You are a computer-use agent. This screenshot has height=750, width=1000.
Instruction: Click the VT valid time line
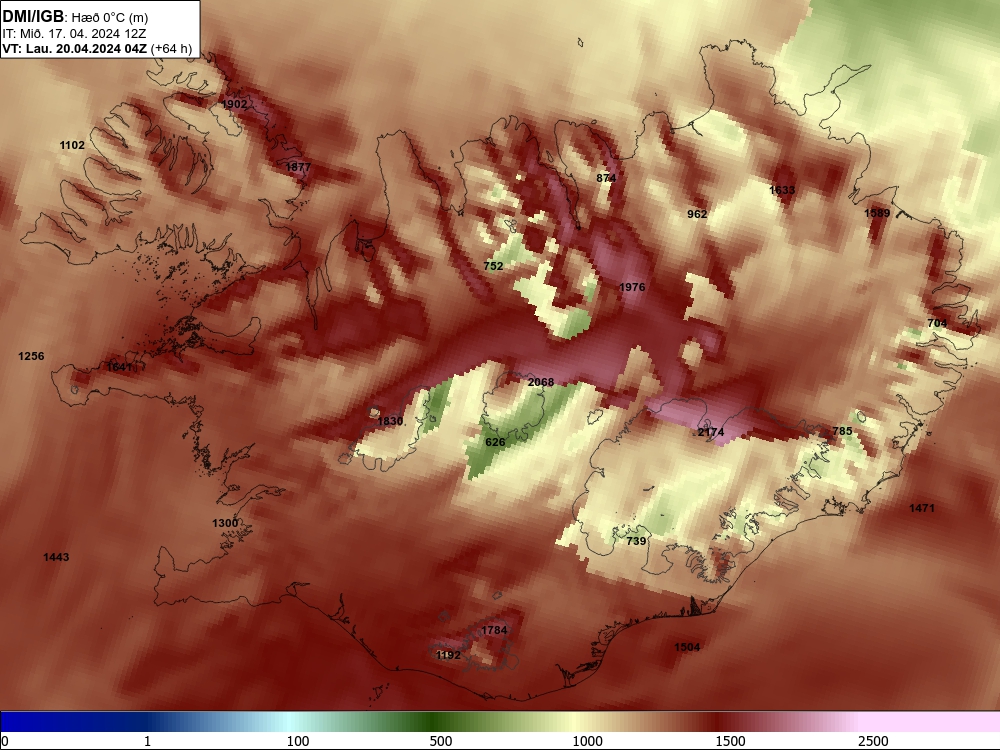click(97, 48)
